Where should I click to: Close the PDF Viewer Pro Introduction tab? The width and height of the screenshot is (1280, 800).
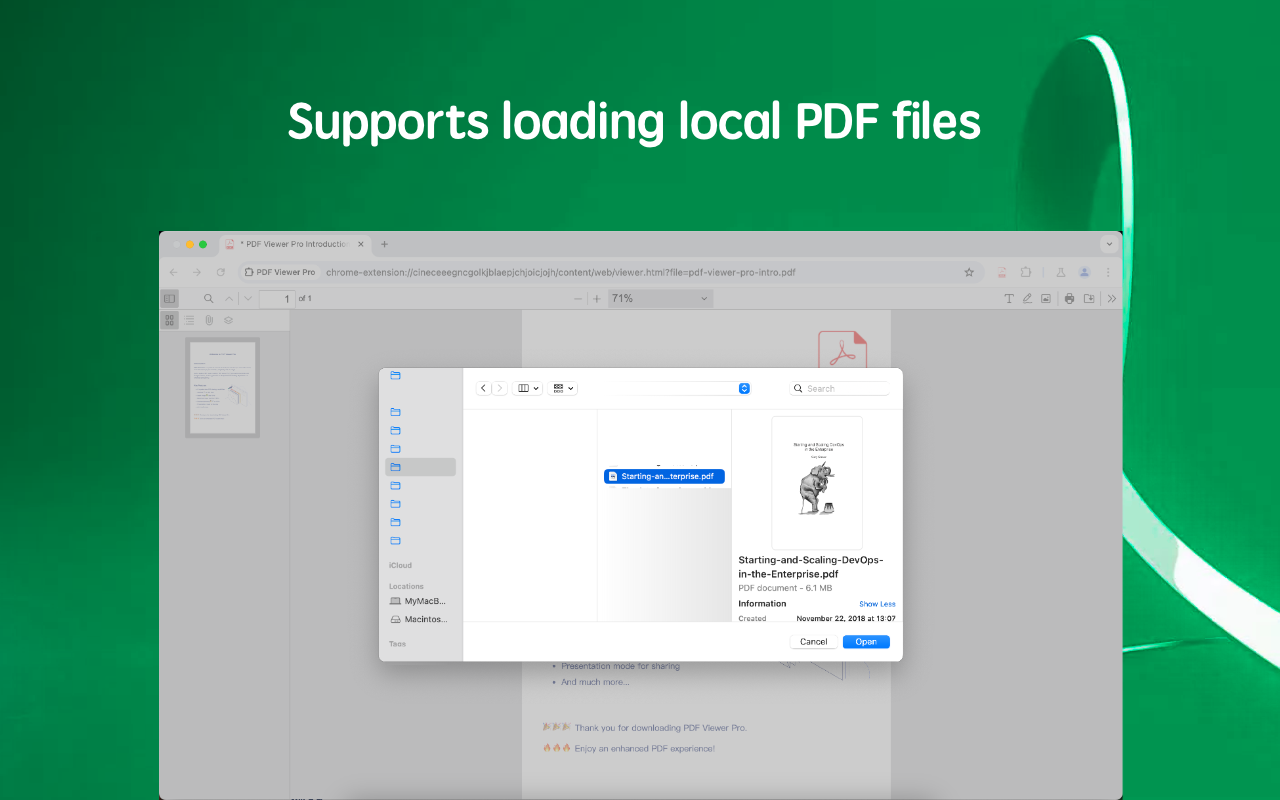click(x=360, y=244)
